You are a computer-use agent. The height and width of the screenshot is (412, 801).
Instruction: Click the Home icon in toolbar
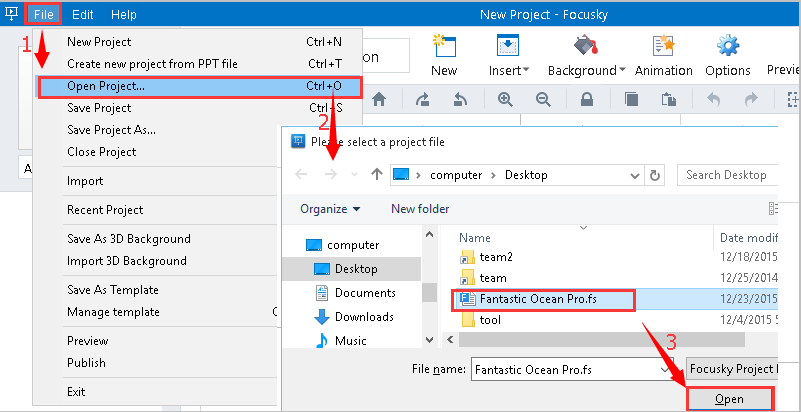pos(379,100)
